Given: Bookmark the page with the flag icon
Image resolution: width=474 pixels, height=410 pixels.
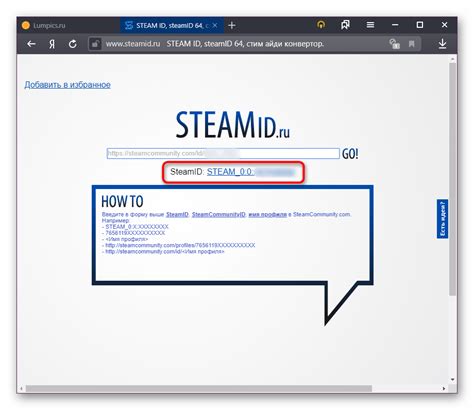Looking at the screenshot, I should [412, 44].
